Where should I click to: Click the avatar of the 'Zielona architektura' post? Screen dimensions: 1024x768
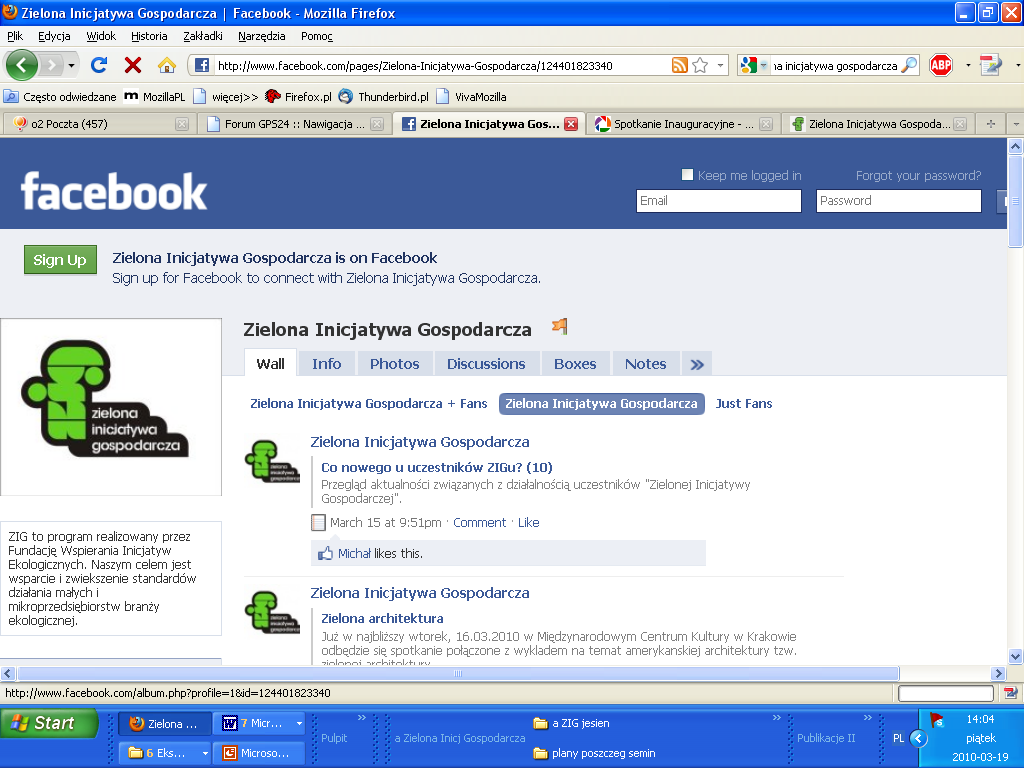272,612
